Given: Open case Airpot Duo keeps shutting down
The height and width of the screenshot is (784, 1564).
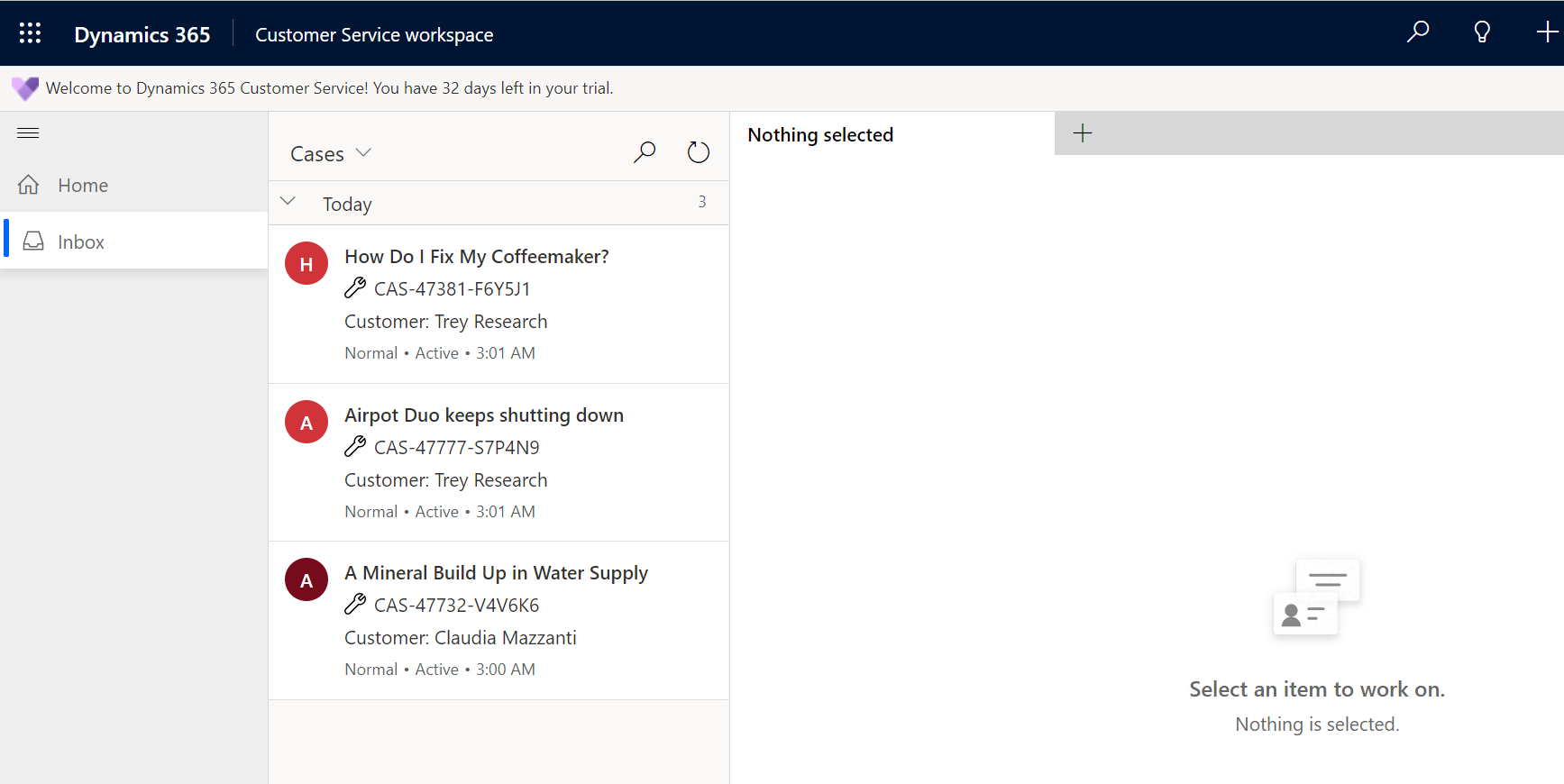Looking at the screenshot, I should point(484,415).
